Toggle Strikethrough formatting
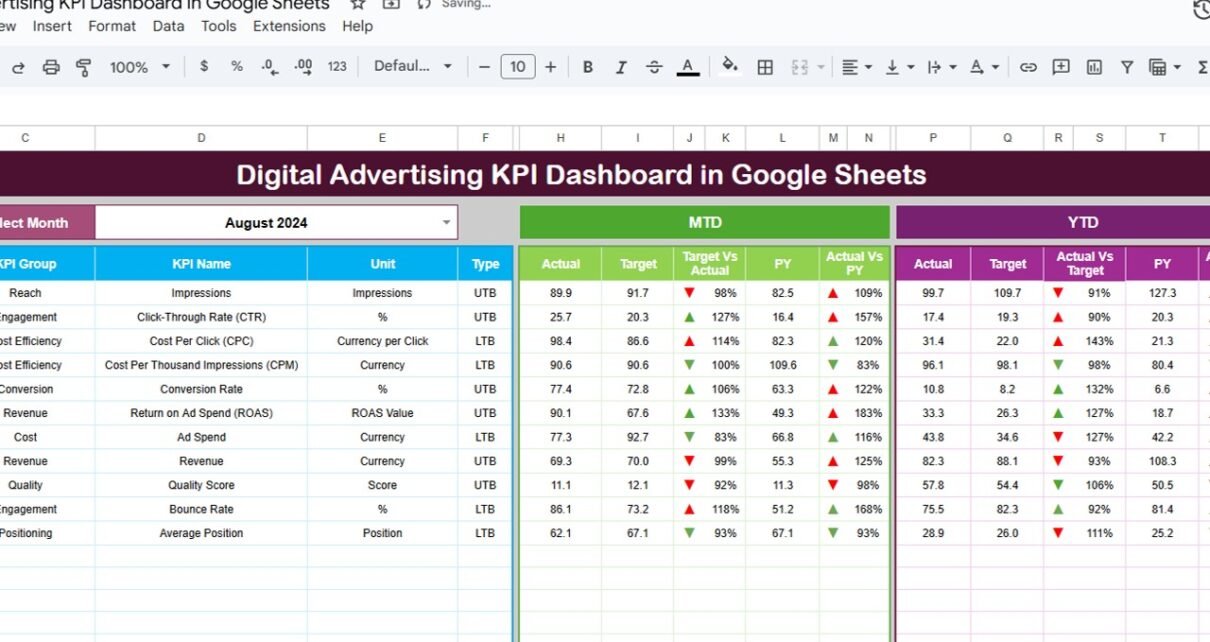Image resolution: width=1210 pixels, height=642 pixels. coord(654,67)
